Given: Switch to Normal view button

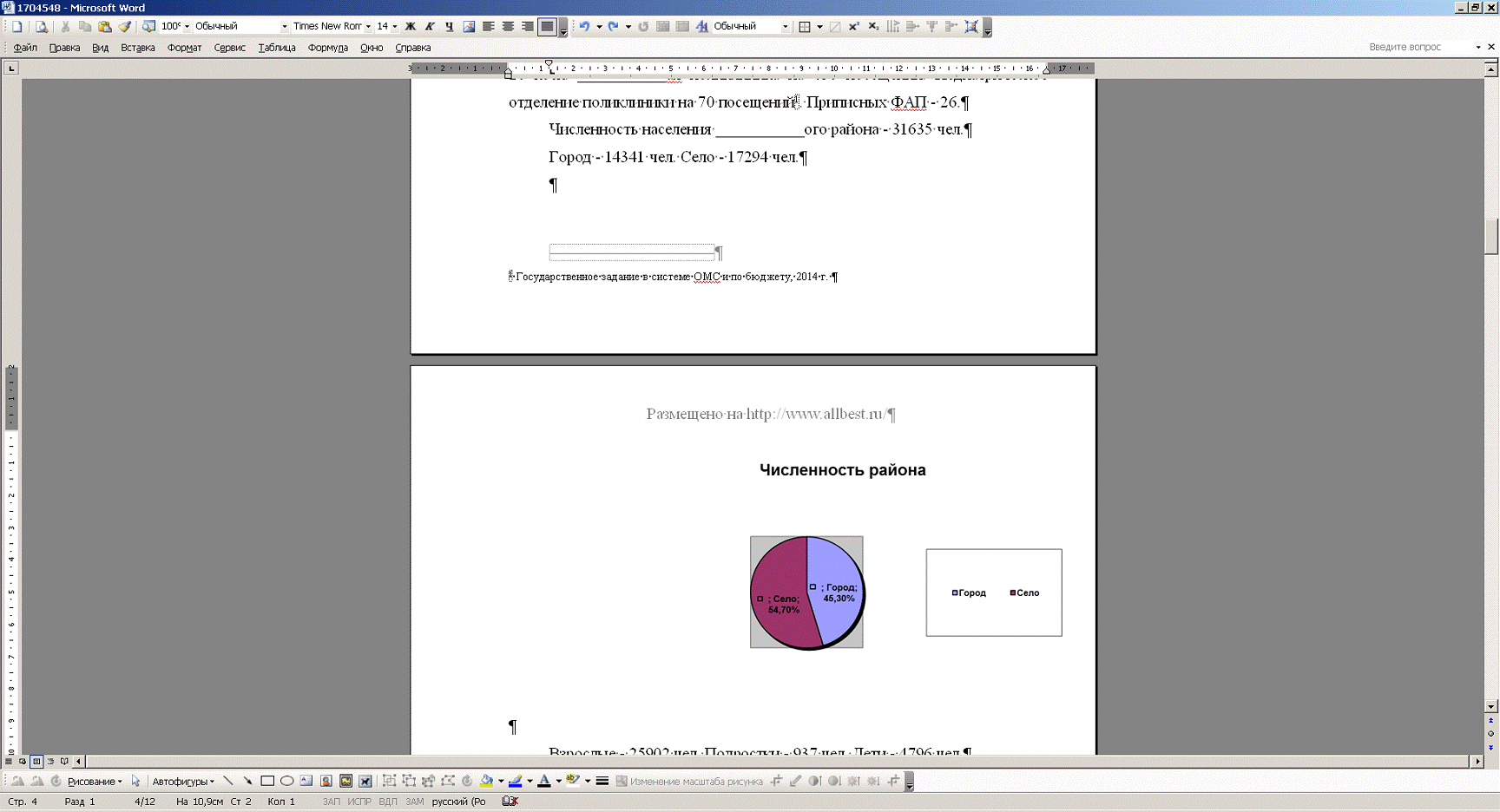Looking at the screenshot, I should point(9,762).
